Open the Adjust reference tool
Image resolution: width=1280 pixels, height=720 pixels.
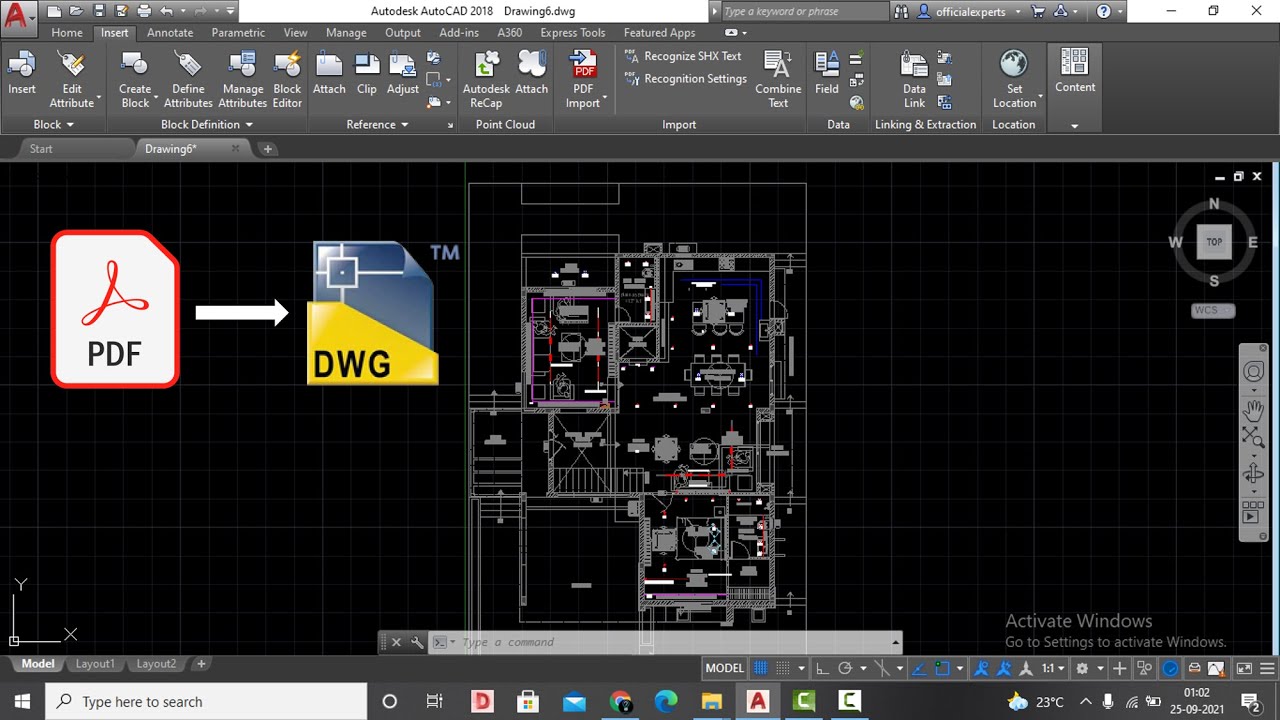(x=403, y=75)
